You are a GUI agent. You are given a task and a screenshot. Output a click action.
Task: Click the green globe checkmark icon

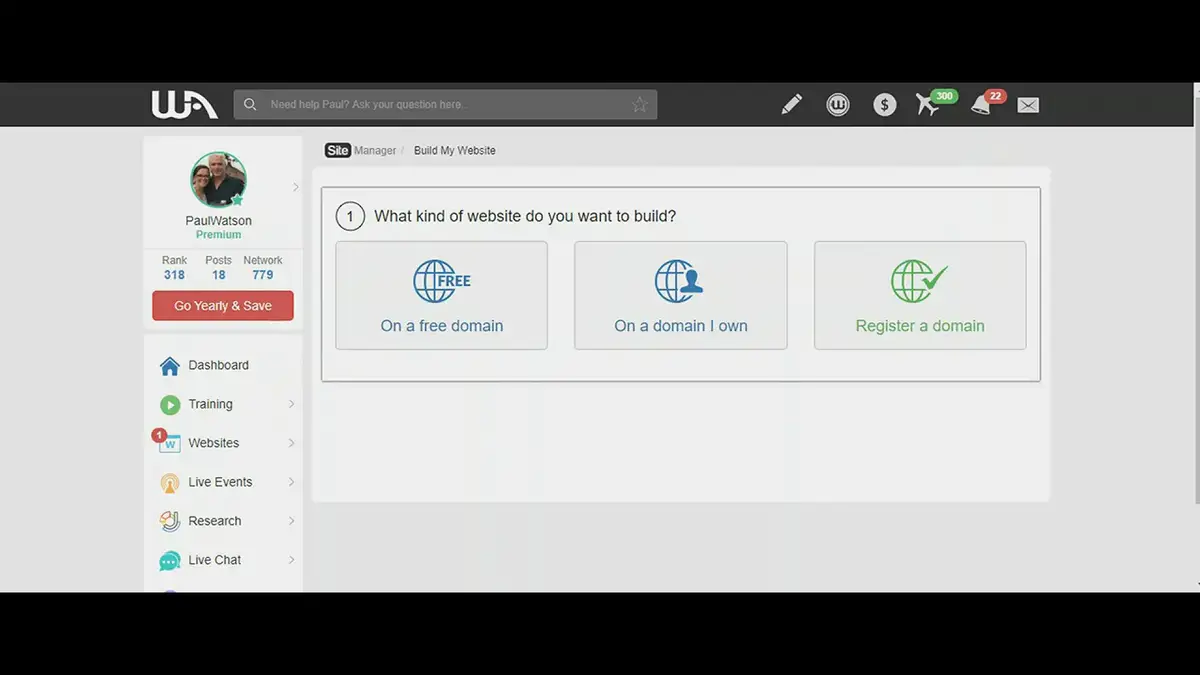pos(919,281)
